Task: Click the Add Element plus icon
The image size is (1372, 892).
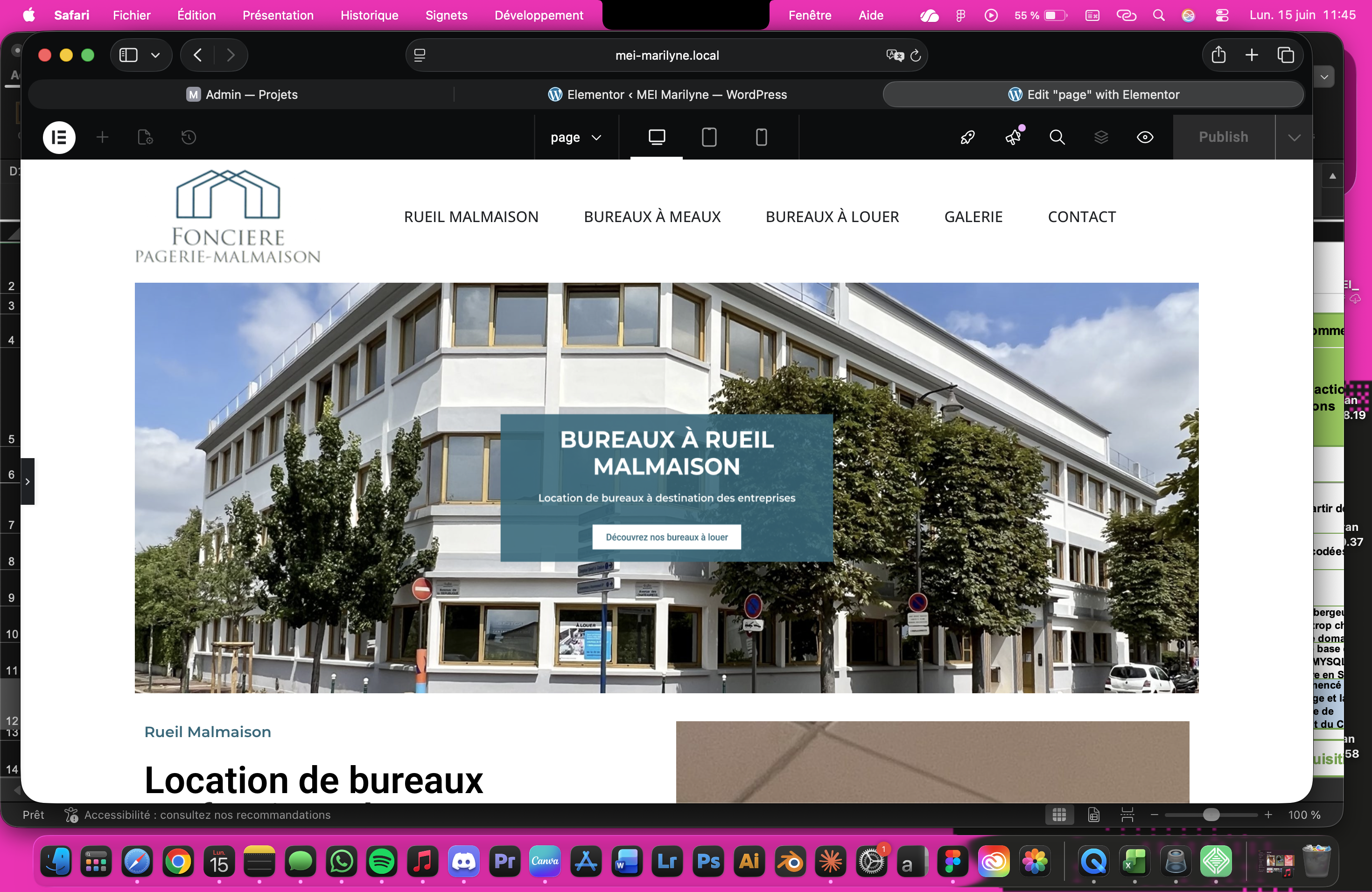Action: pos(103,137)
